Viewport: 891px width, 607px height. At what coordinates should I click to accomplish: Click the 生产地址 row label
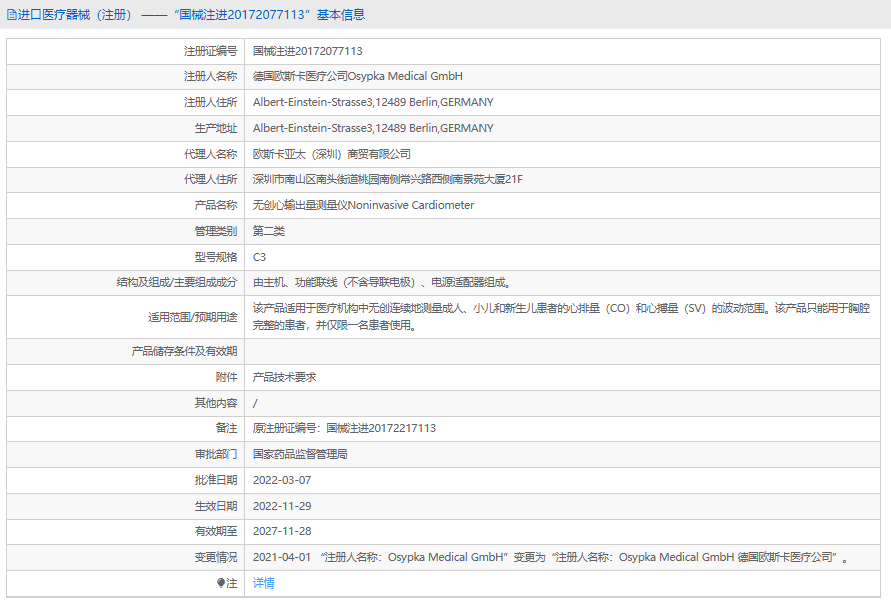point(216,128)
